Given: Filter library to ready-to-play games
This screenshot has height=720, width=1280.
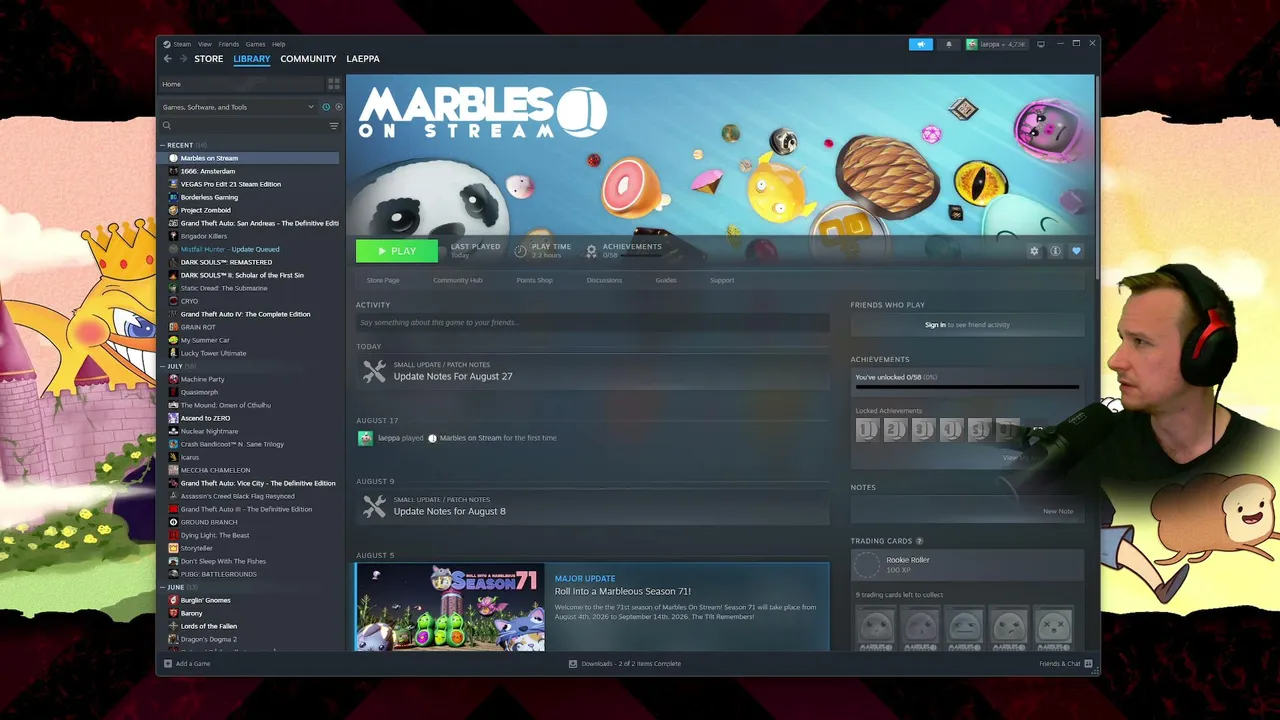Looking at the screenshot, I should [x=338, y=107].
